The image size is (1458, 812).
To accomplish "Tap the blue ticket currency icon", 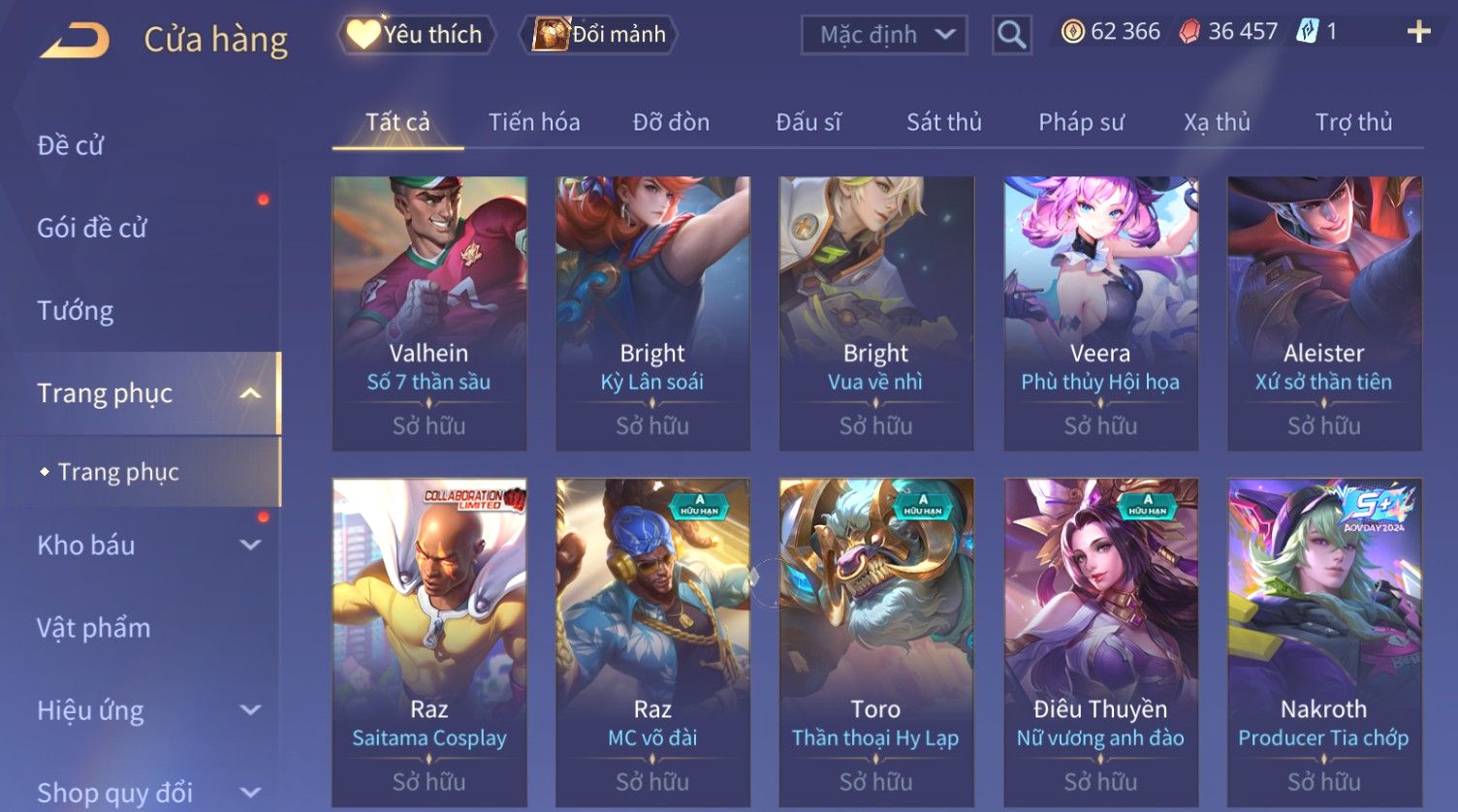I will pos(1308,32).
